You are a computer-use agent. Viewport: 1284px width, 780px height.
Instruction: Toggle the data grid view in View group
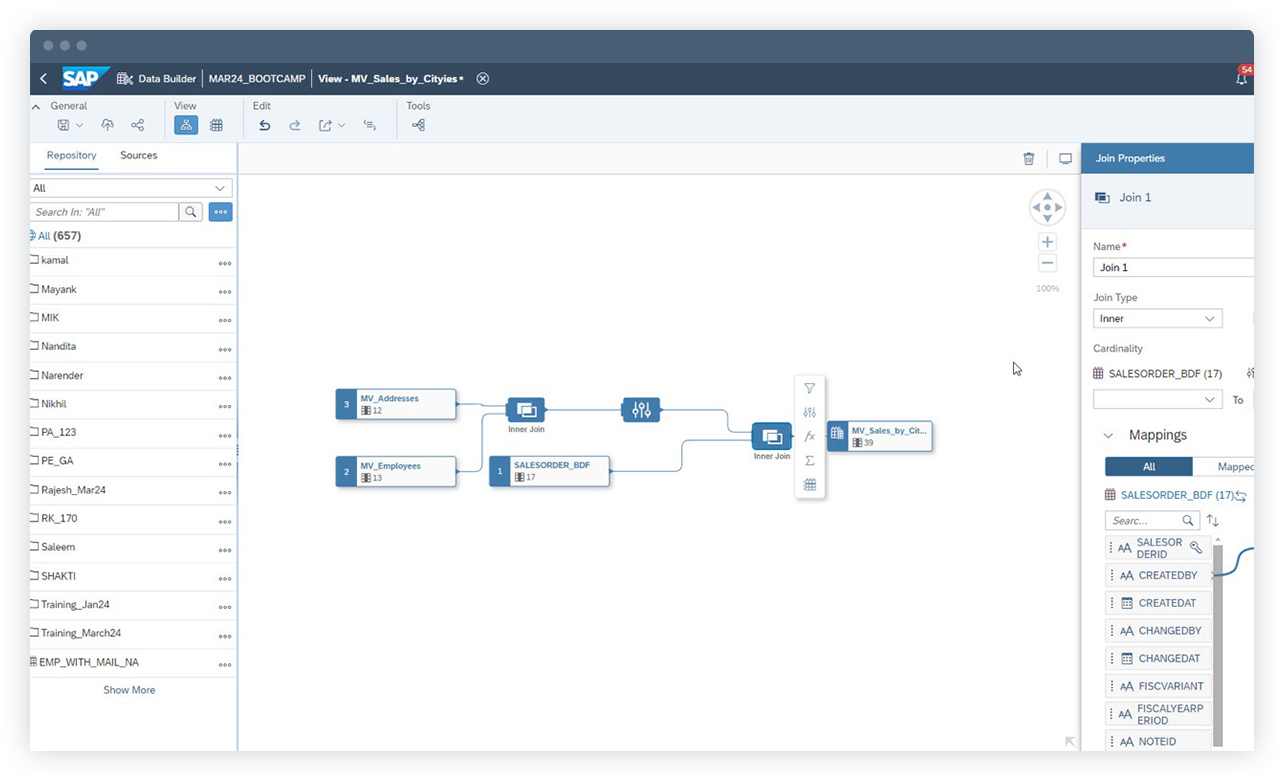tap(216, 124)
